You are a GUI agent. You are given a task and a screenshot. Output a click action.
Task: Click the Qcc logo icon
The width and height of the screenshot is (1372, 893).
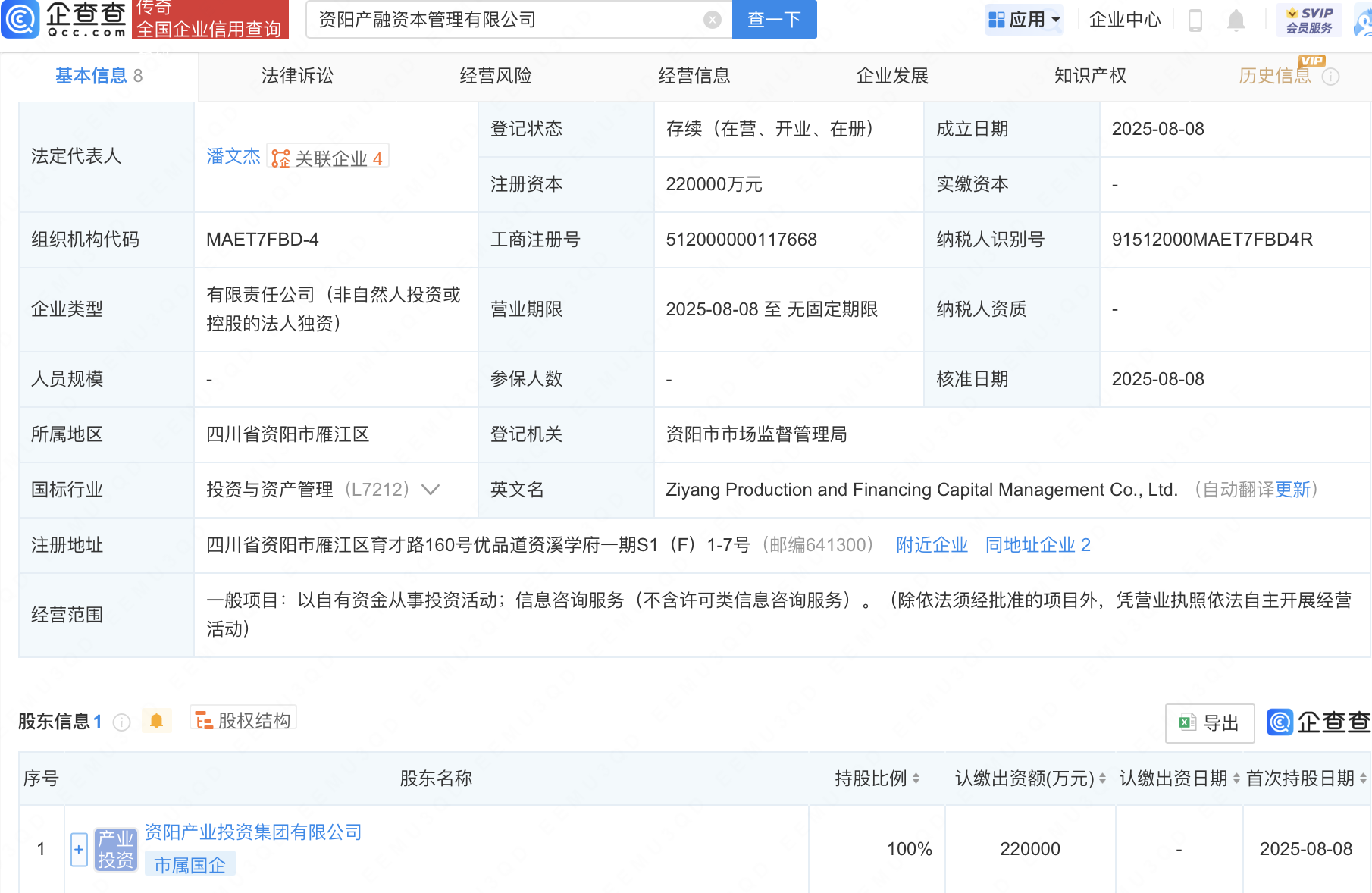click(20, 19)
